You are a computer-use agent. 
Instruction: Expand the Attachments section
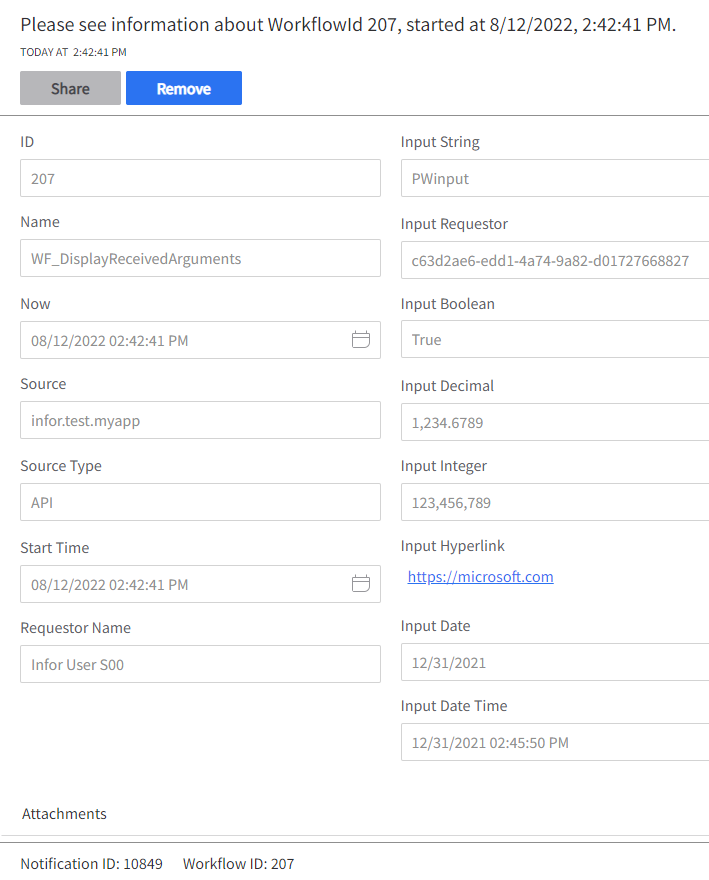pyautogui.click(x=64, y=814)
